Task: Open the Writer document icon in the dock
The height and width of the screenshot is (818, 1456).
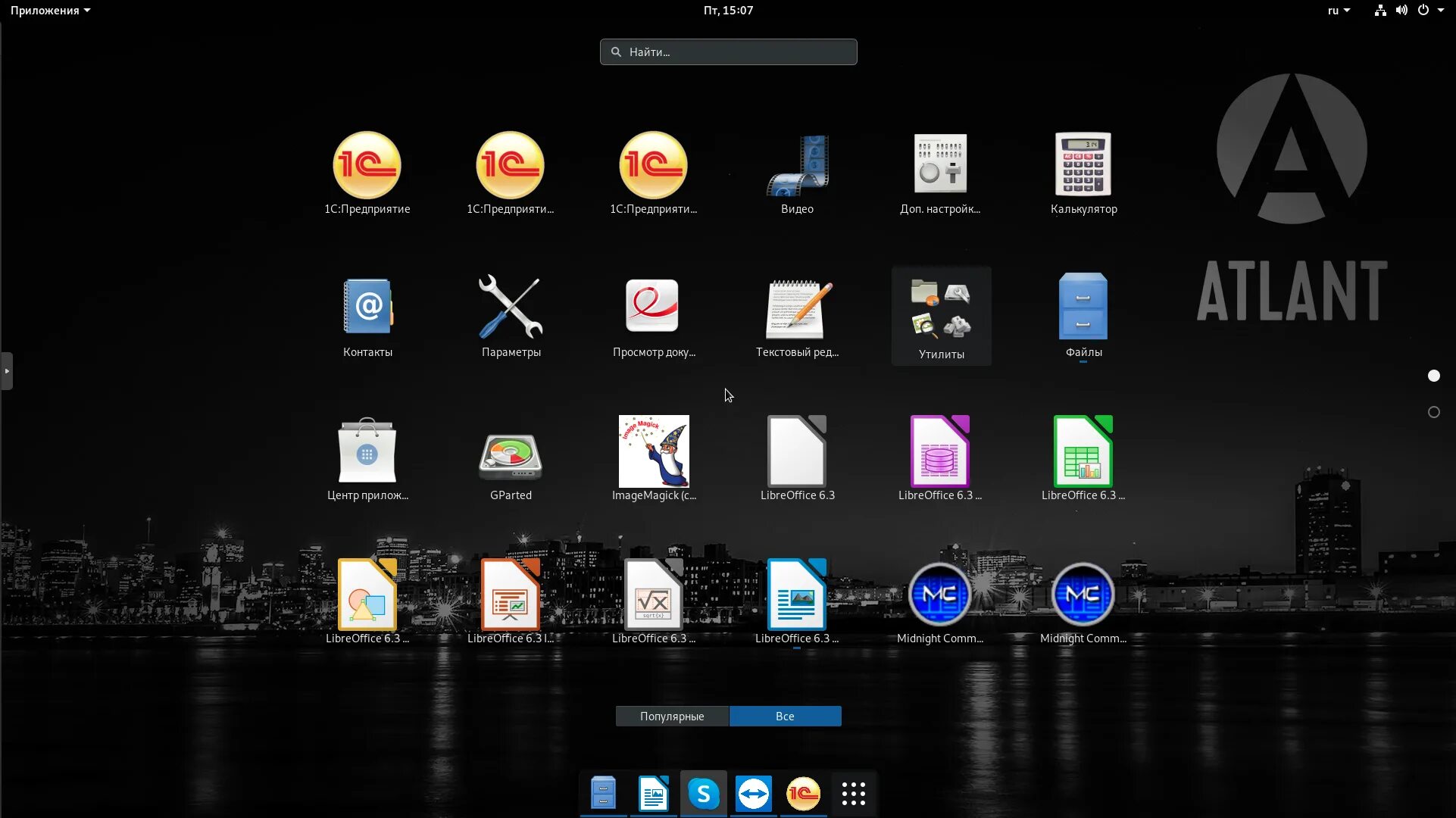Action: [x=654, y=794]
